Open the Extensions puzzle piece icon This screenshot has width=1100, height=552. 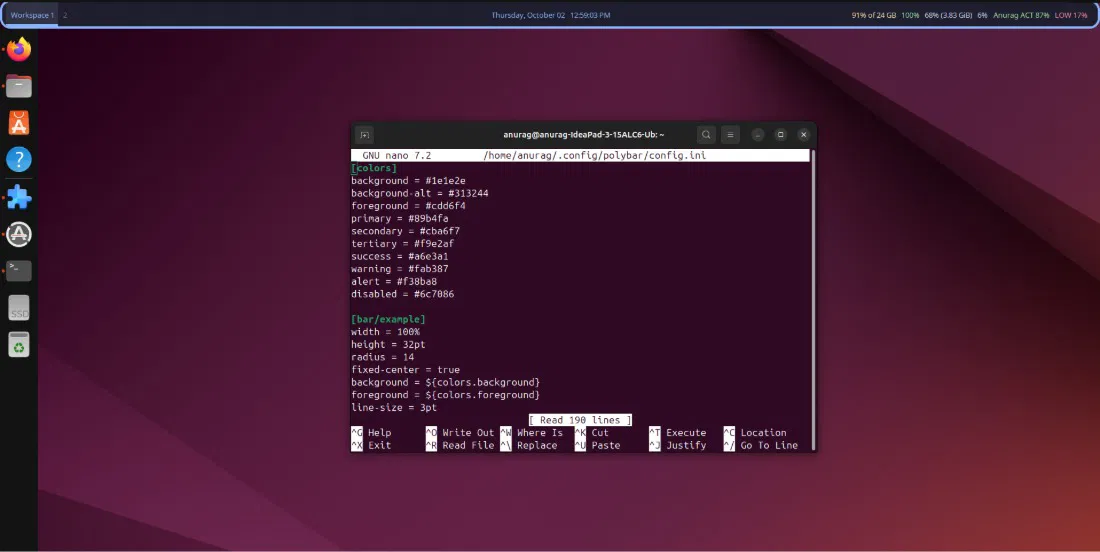click(19, 197)
